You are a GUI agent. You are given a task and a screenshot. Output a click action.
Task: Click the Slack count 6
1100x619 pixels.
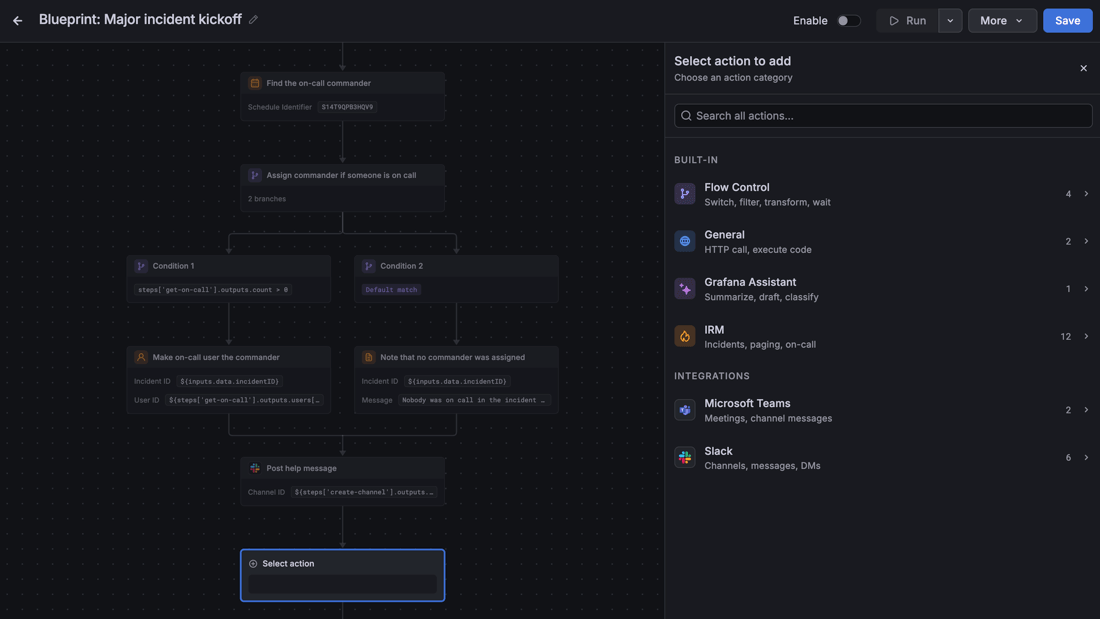click(1068, 458)
